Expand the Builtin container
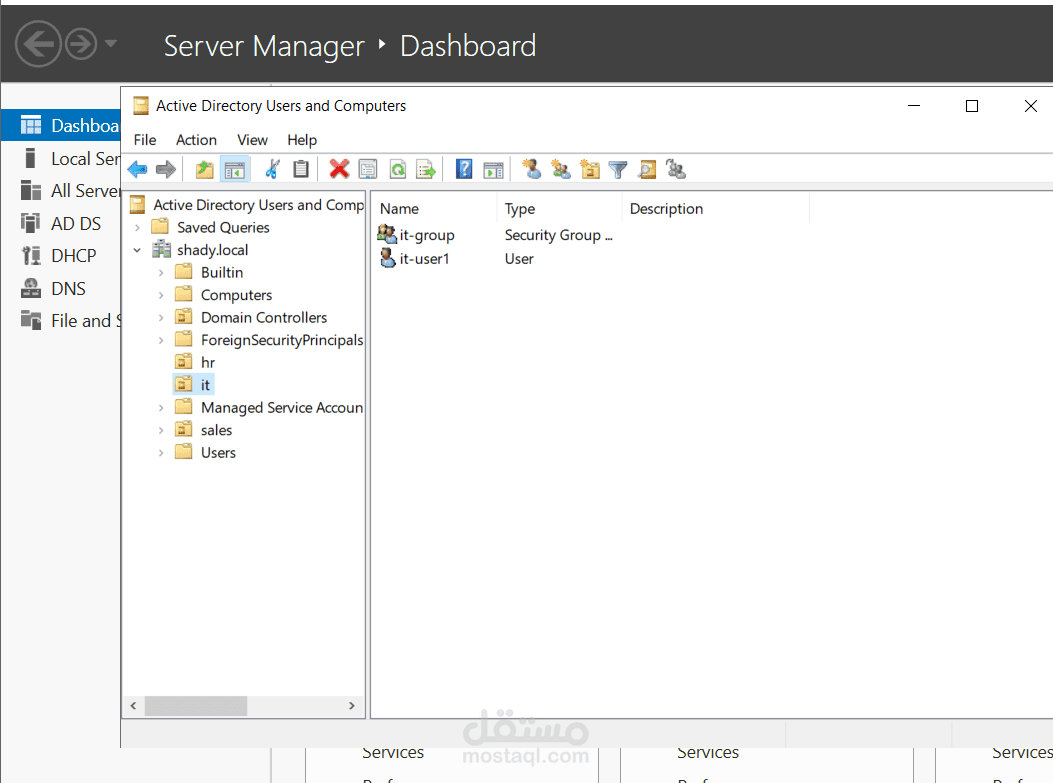 161,272
